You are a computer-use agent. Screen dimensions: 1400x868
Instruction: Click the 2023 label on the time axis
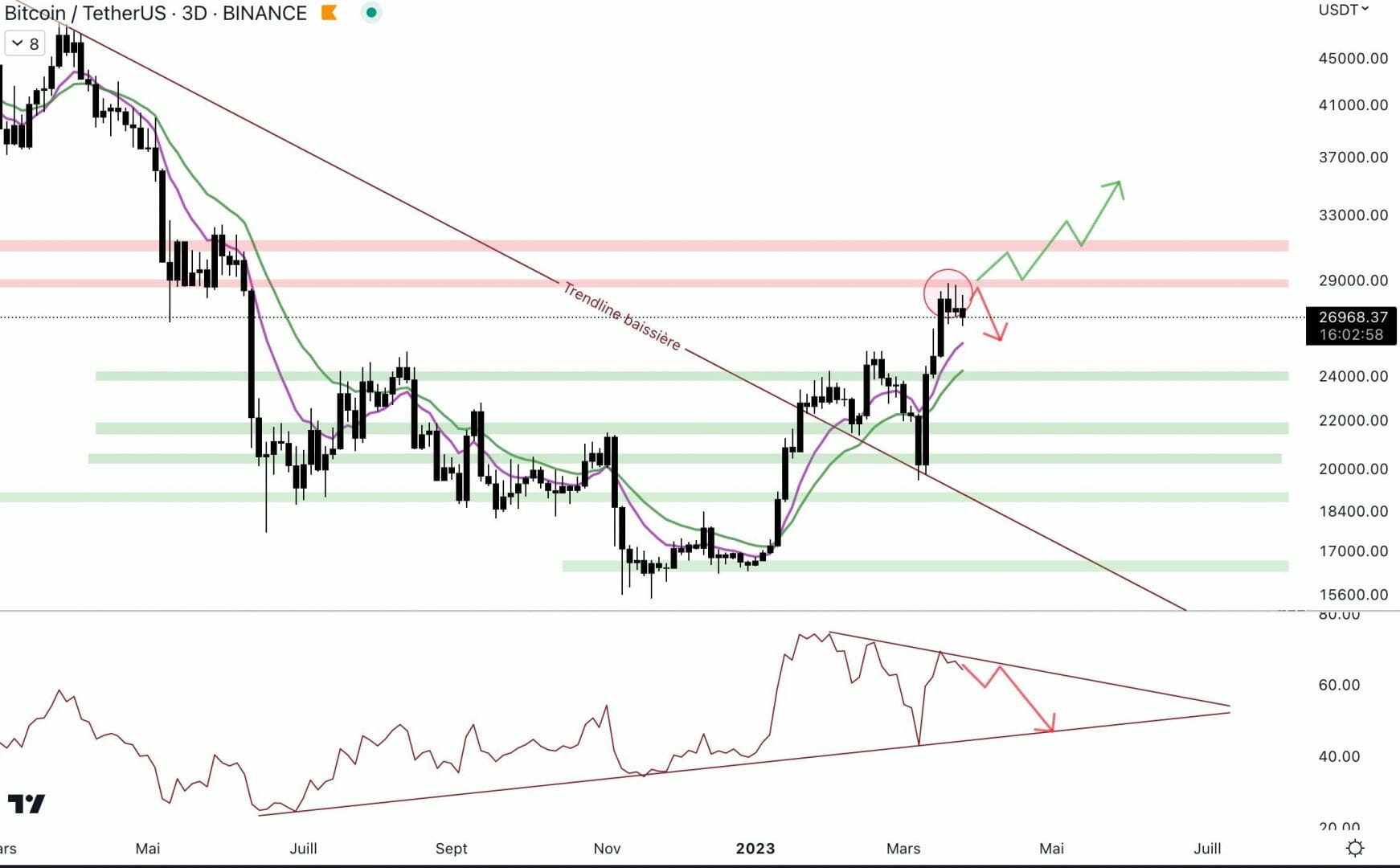[757, 848]
